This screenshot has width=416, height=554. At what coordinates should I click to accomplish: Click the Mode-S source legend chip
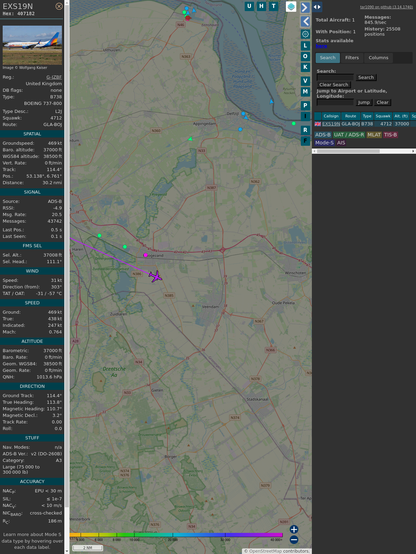click(324, 143)
